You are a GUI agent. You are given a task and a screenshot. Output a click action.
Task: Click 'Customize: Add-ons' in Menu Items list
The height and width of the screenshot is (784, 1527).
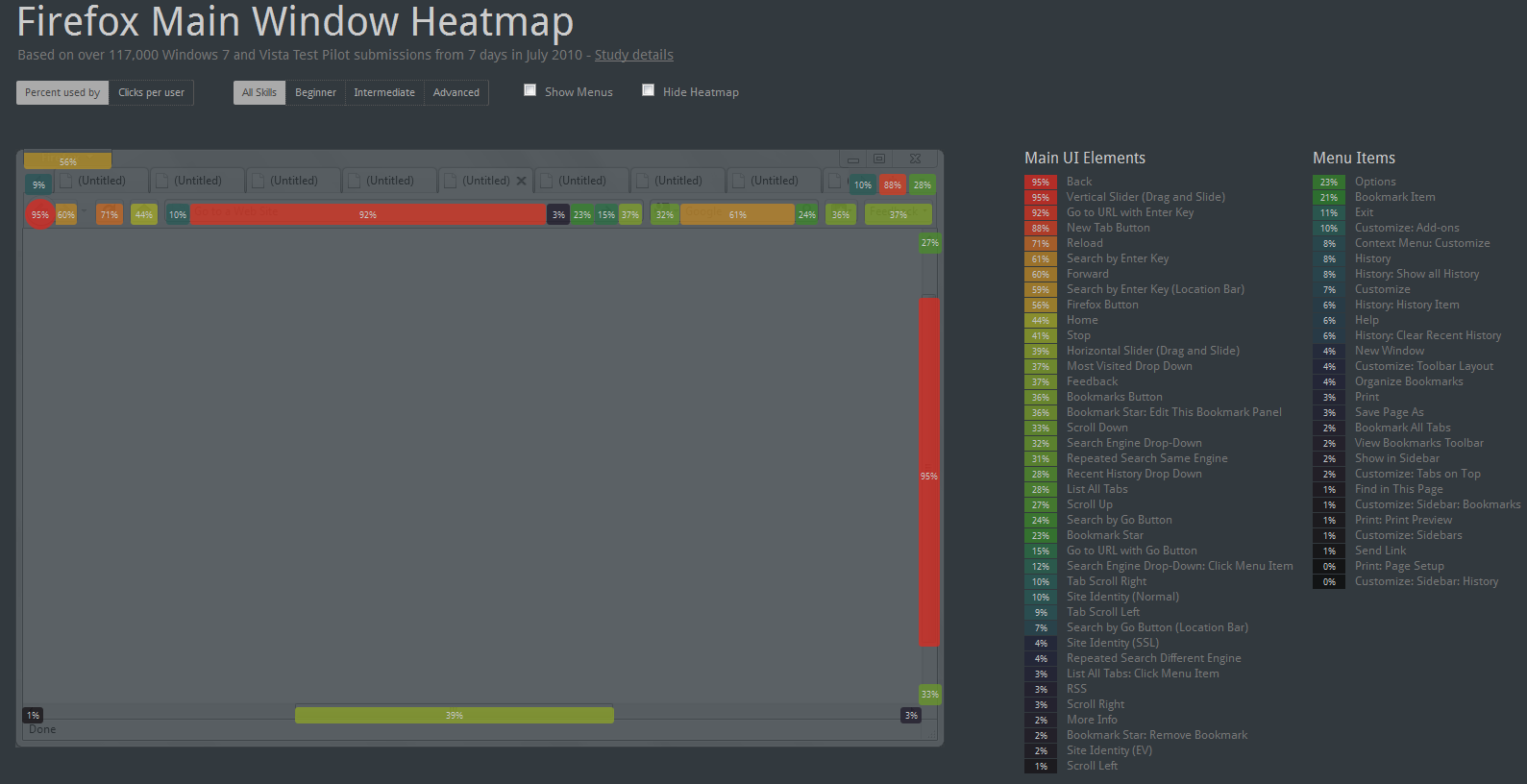pos(1407,228)
